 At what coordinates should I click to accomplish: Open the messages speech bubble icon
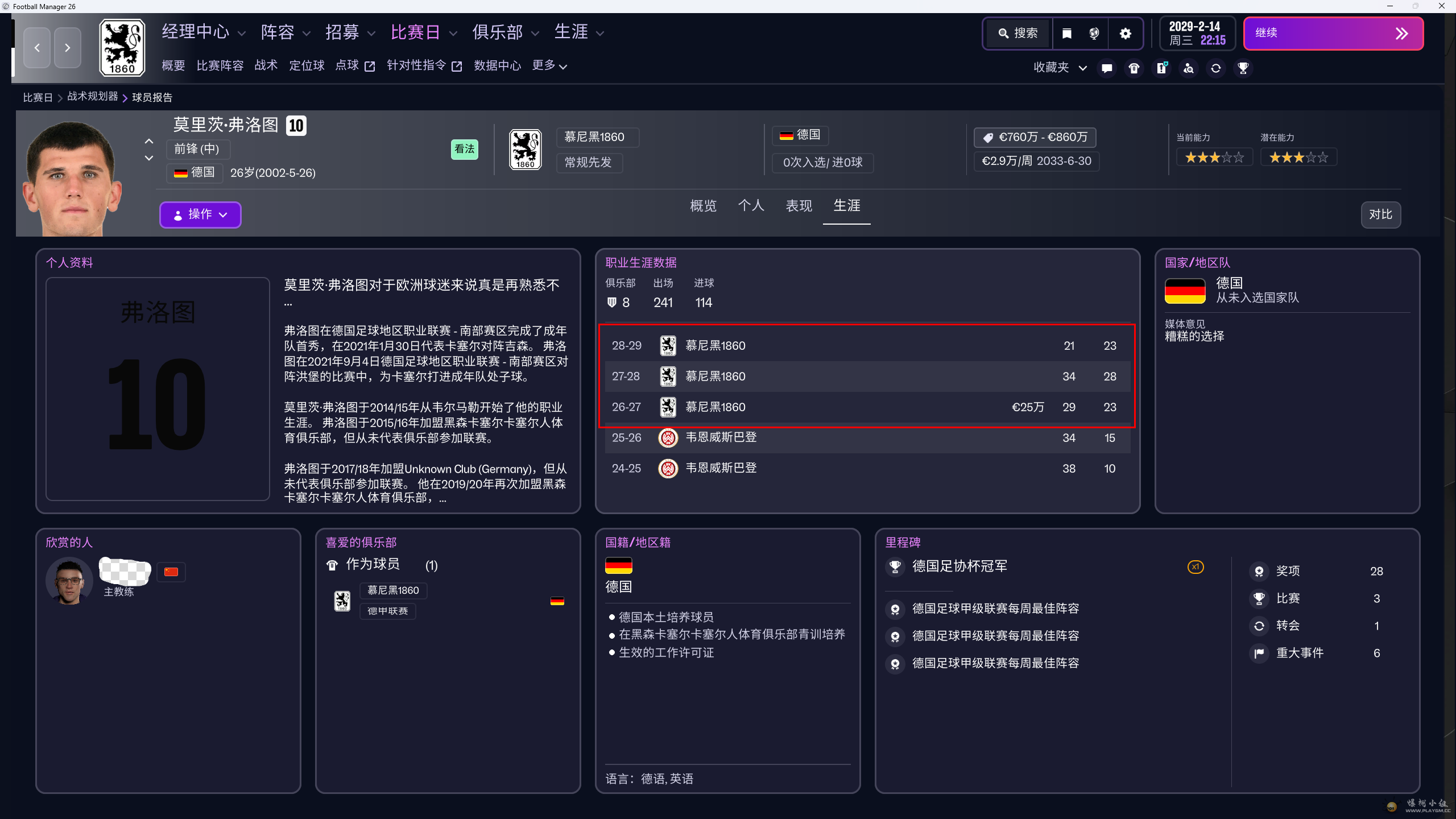1107,68
